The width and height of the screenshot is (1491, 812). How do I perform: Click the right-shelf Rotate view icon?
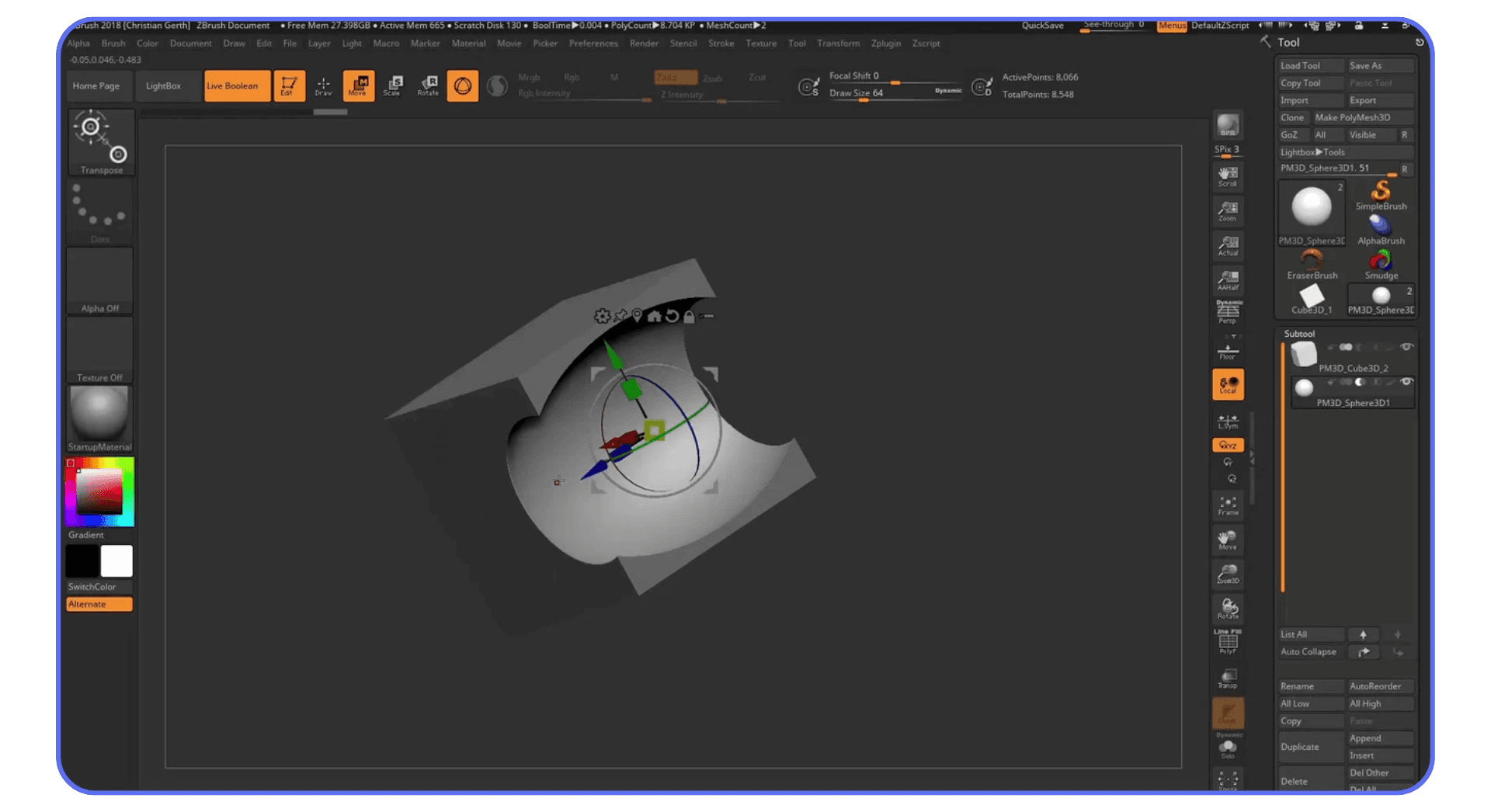1228,608
